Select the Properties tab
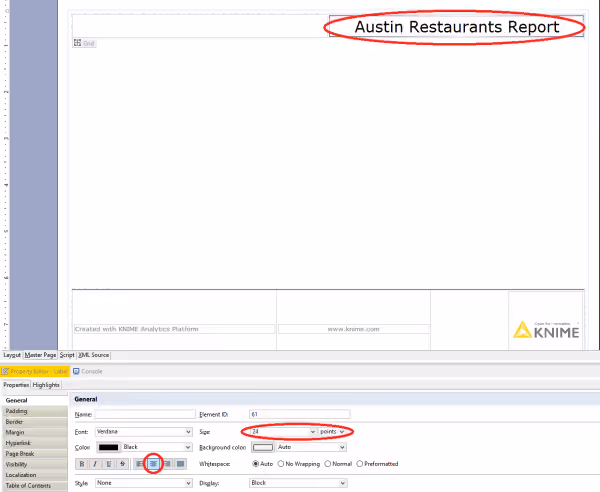This screenshot has width=600, height=492. point(16,385)
